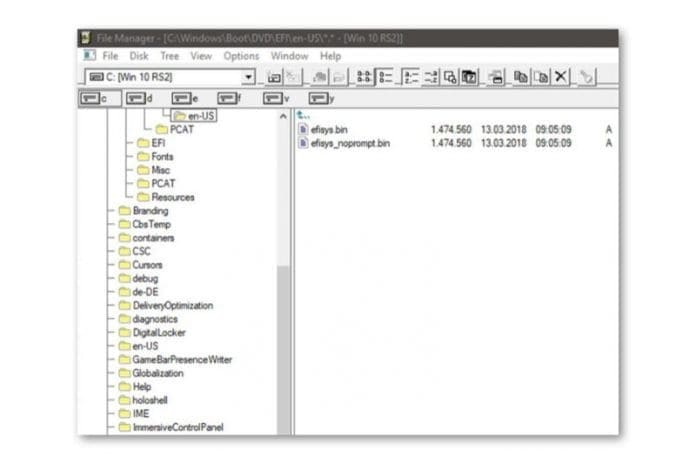This screenshot has width=696, height=464.
Task: Open efisys.bin file in right pane
Action: pos(328,129)
